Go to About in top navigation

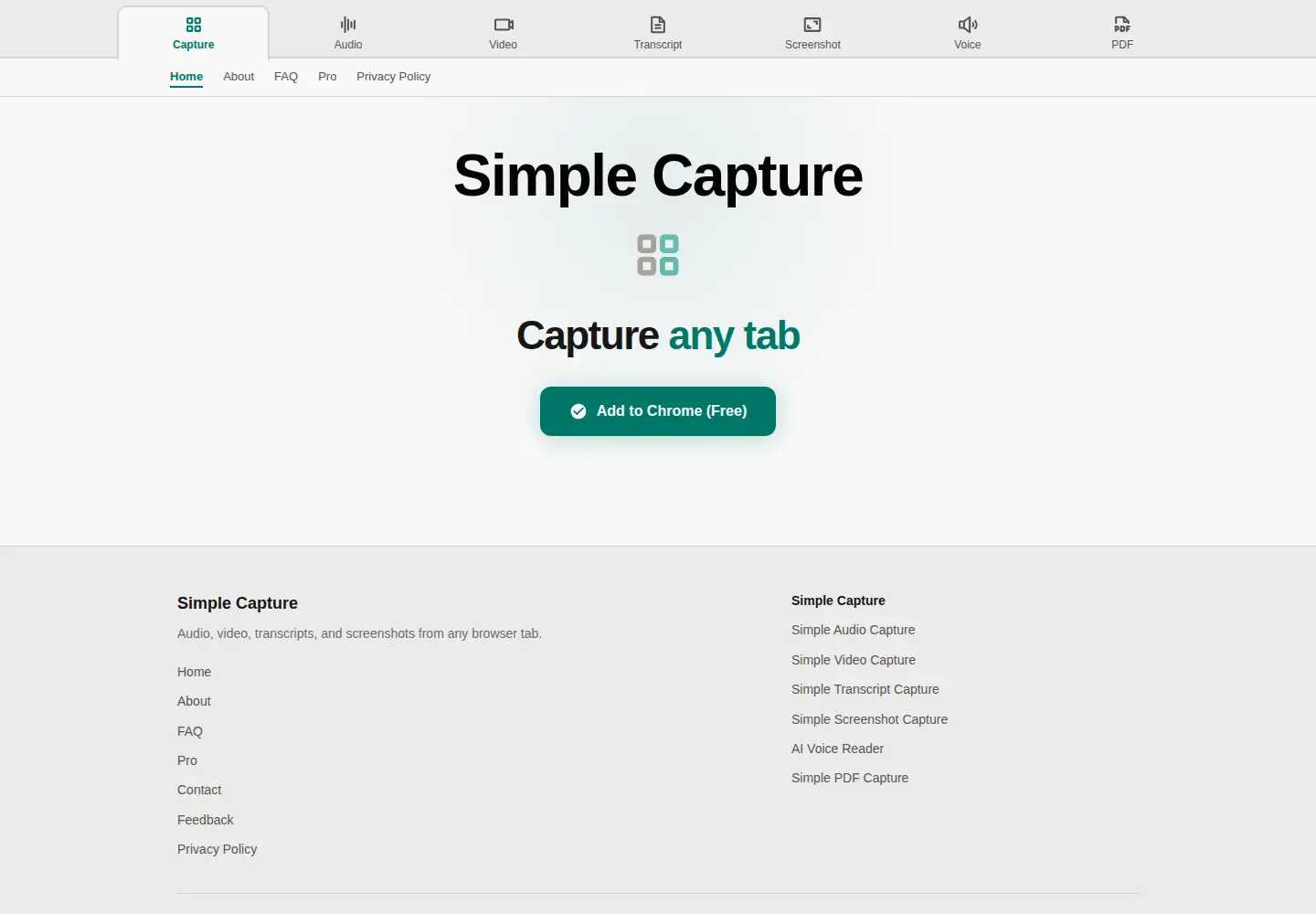pos(239,77)
